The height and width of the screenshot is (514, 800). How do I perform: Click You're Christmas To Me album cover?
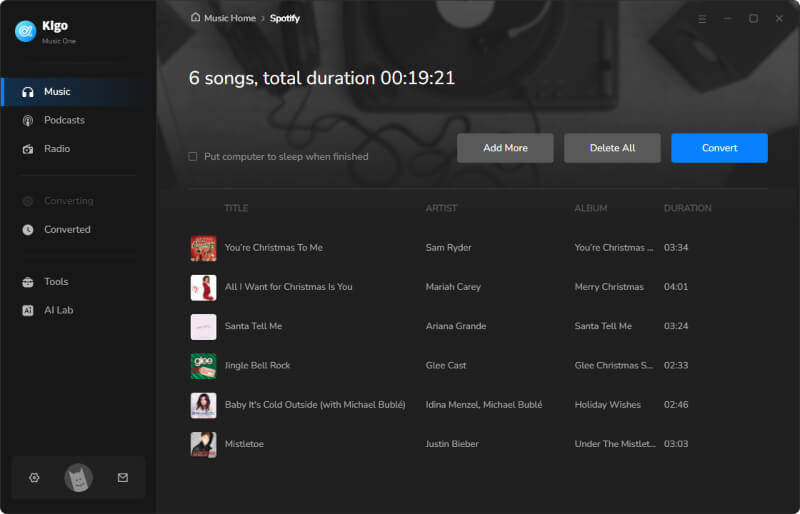click(x=203, y=248)
